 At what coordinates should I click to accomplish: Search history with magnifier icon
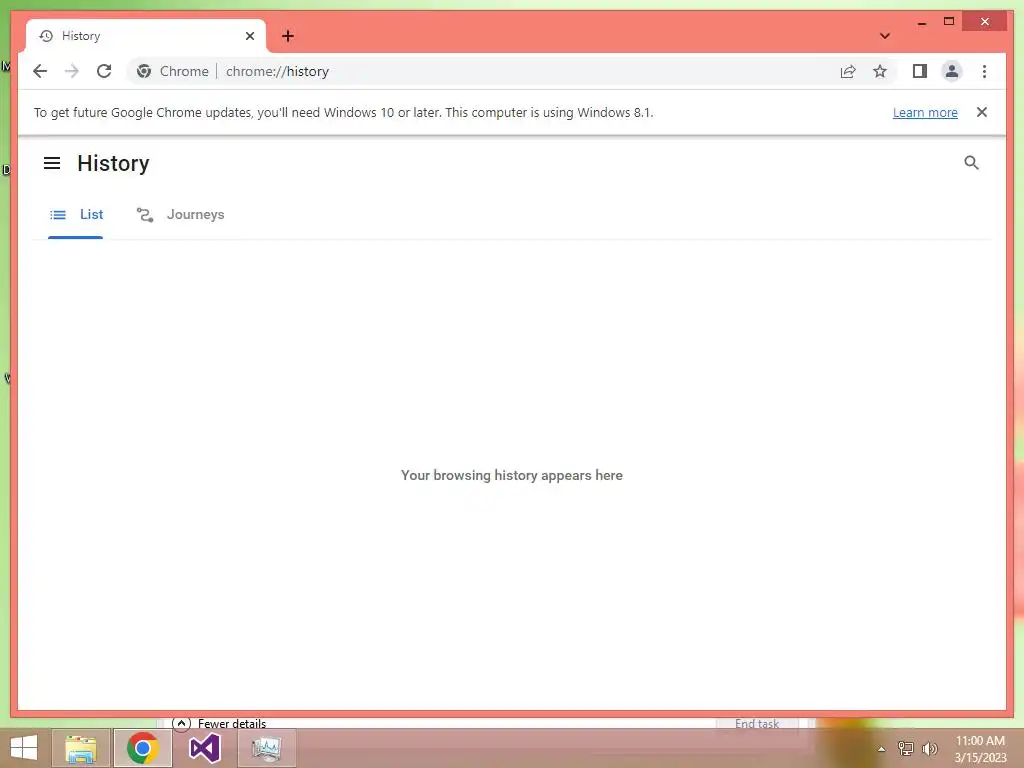(x=971, y=163)
